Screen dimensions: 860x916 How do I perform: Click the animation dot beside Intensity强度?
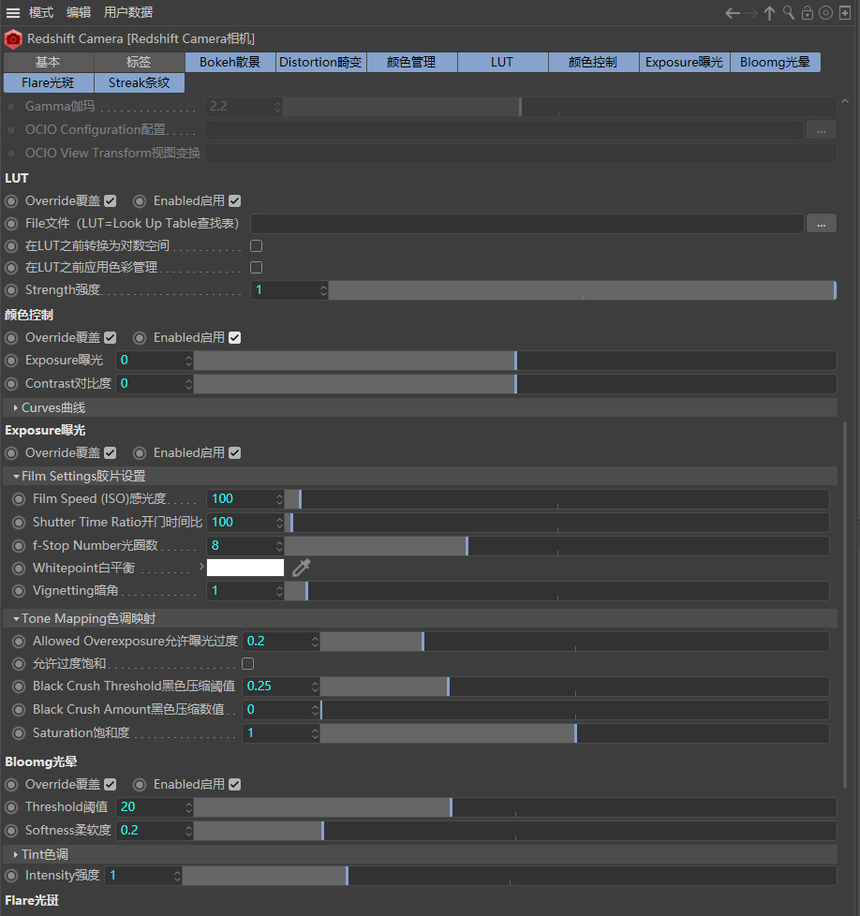(11, 876)
